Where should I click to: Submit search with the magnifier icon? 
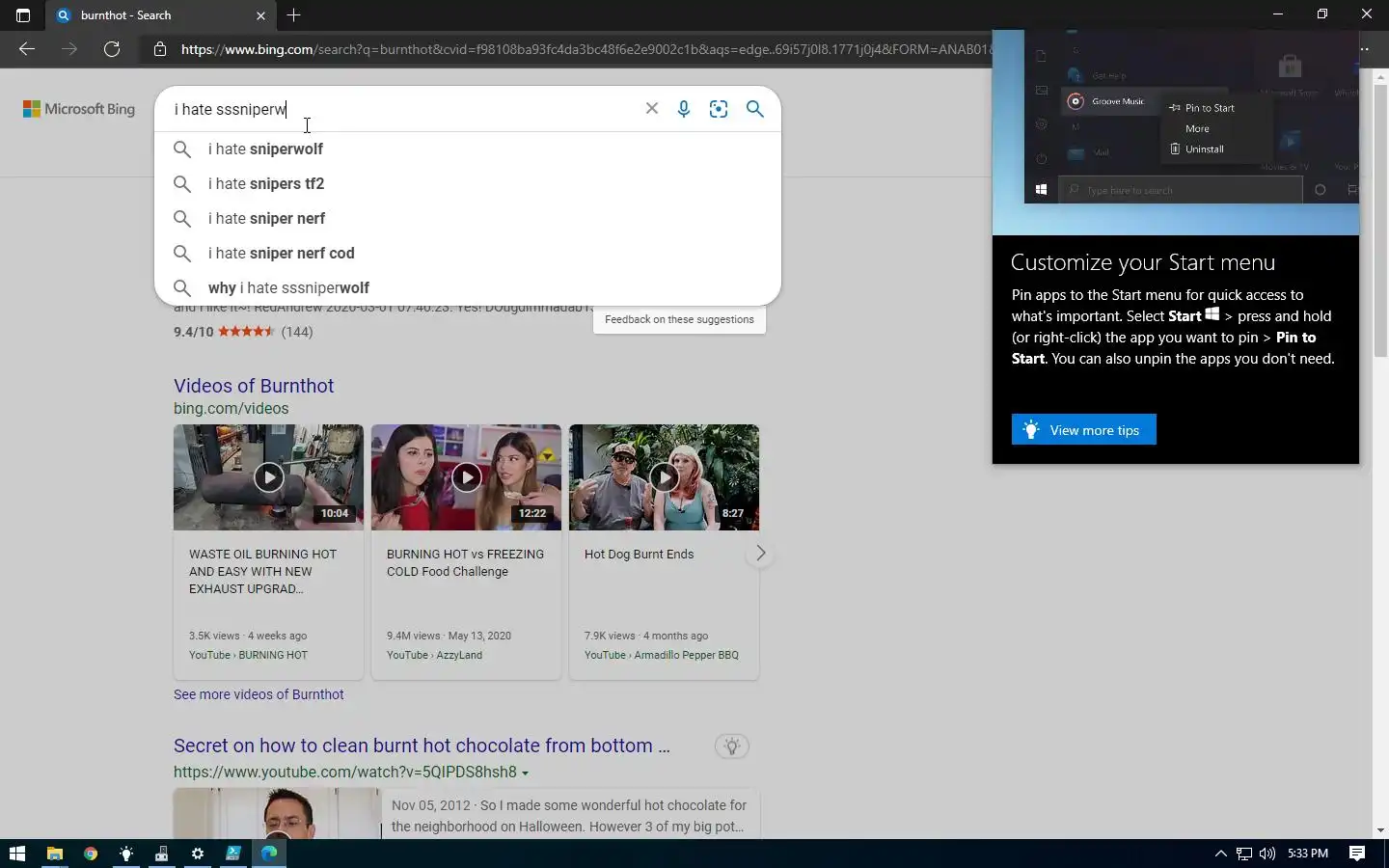click(755, 109)
